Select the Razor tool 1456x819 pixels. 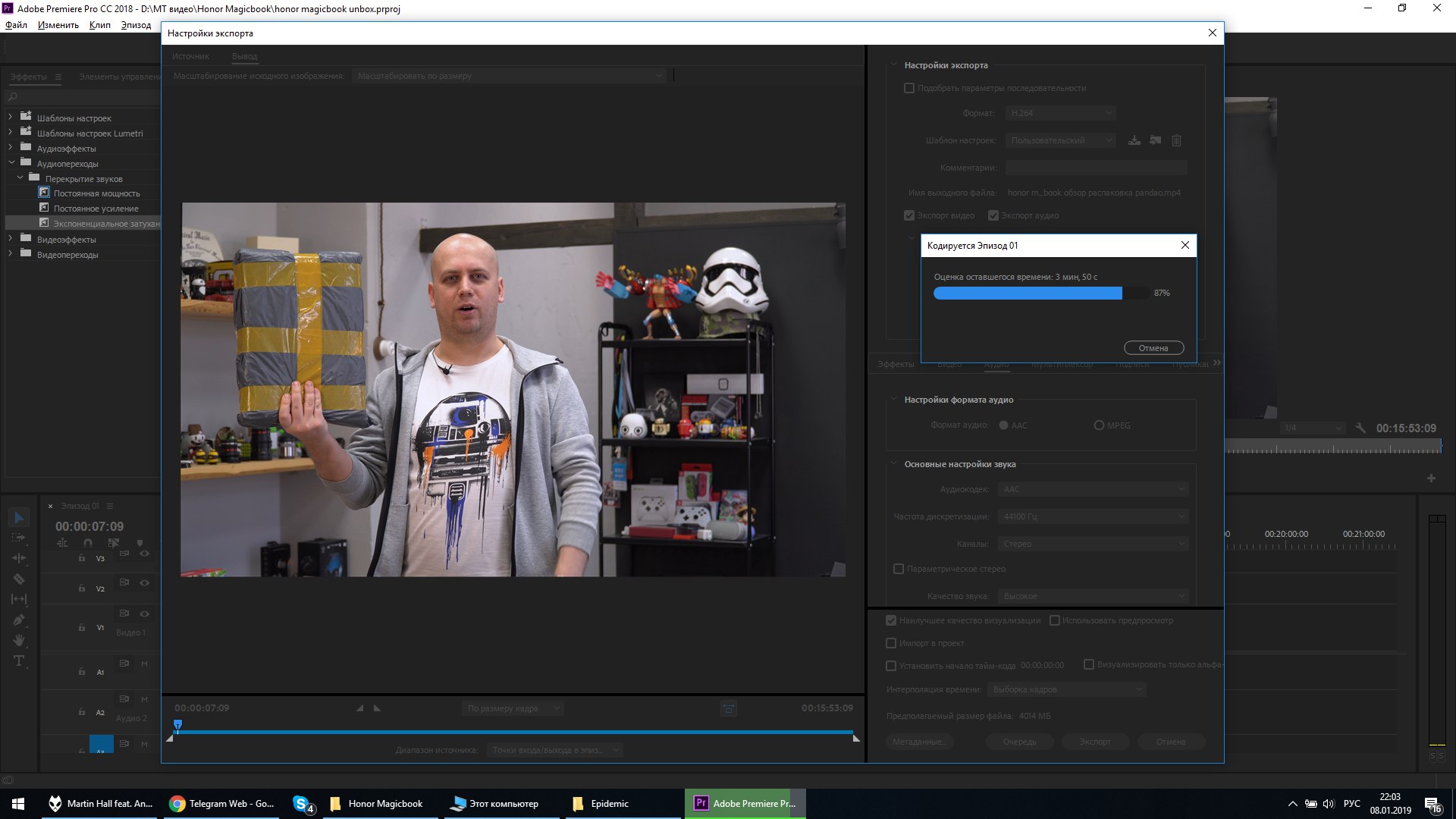pos(19,579)
